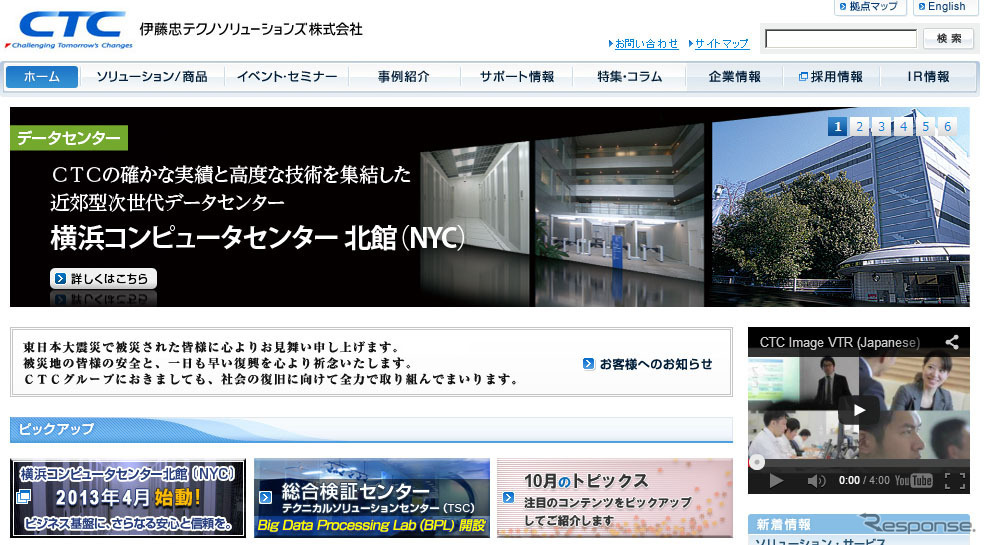Viewport: 987px width, 545px height.
Task: Click the 検索 button
Action: point(949,38)
